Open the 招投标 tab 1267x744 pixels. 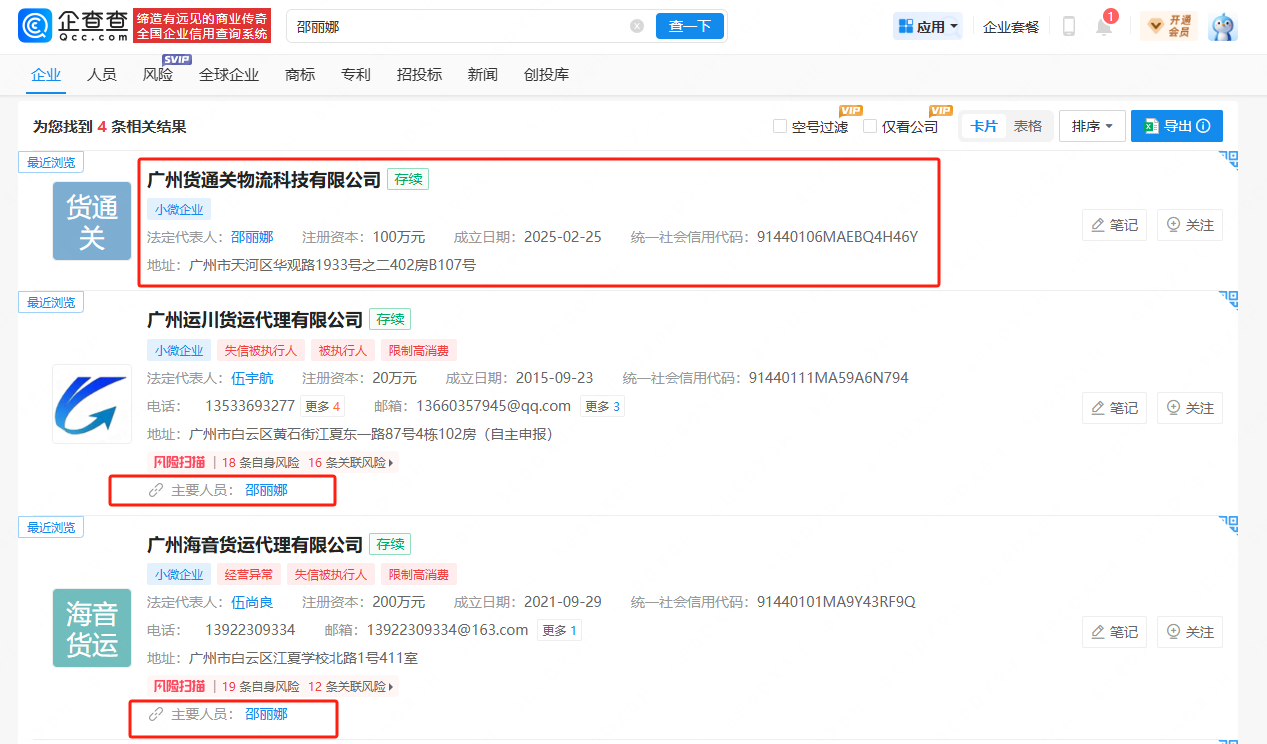click(420, 74)
